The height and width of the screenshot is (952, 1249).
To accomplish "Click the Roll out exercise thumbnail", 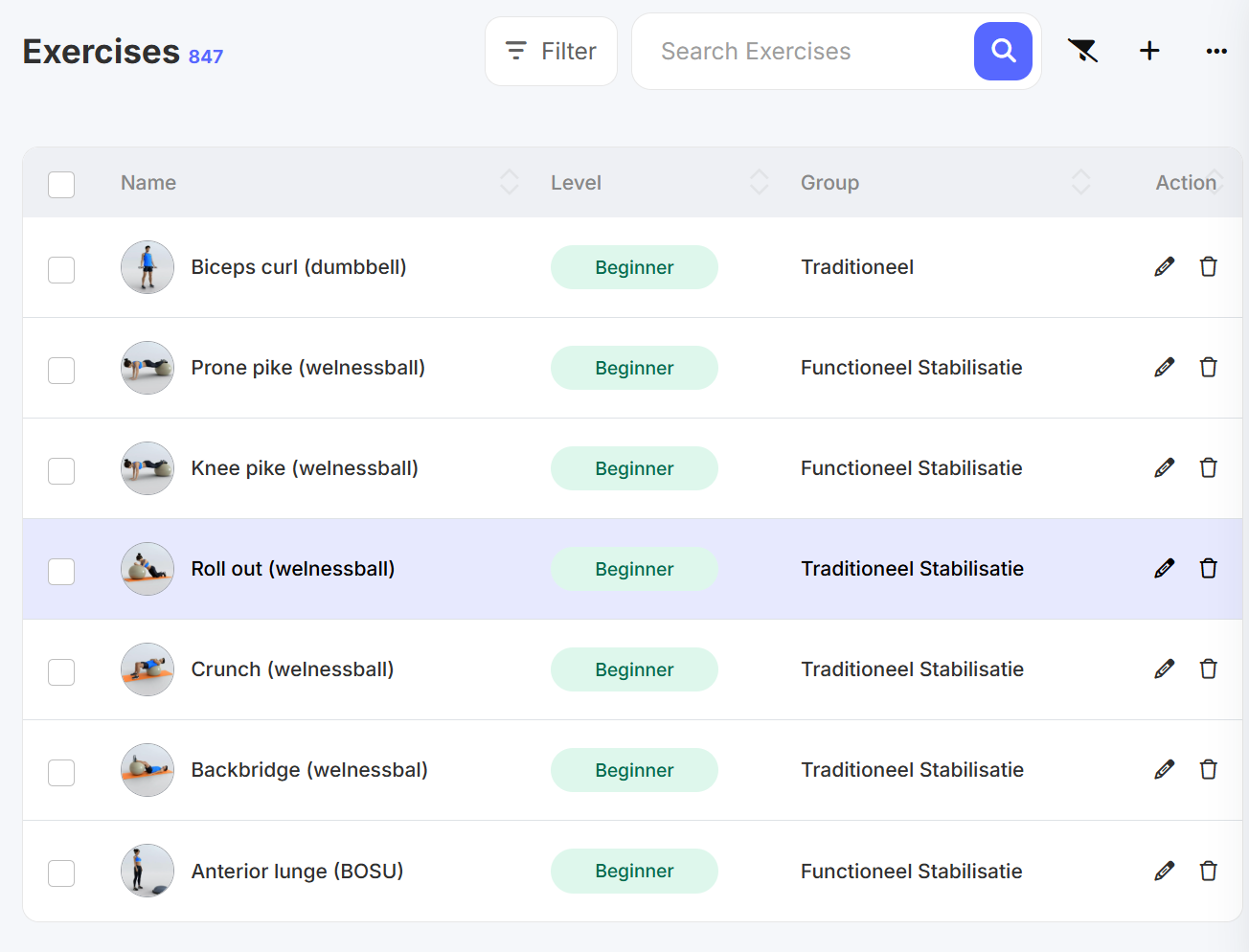I will pos(148,569).
